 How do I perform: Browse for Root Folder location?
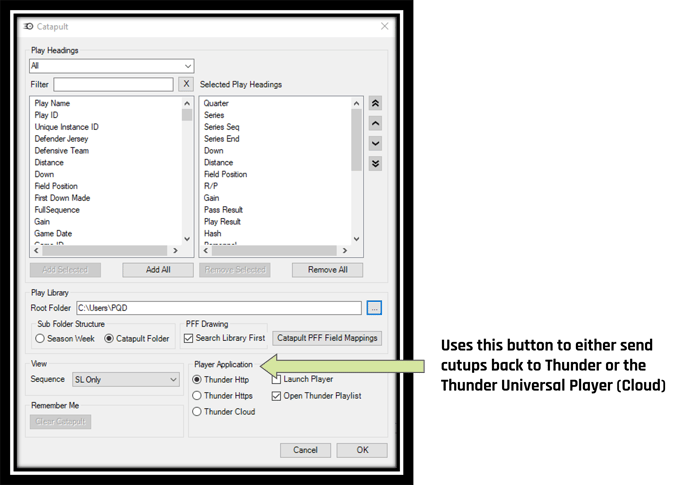coord(374,308)
